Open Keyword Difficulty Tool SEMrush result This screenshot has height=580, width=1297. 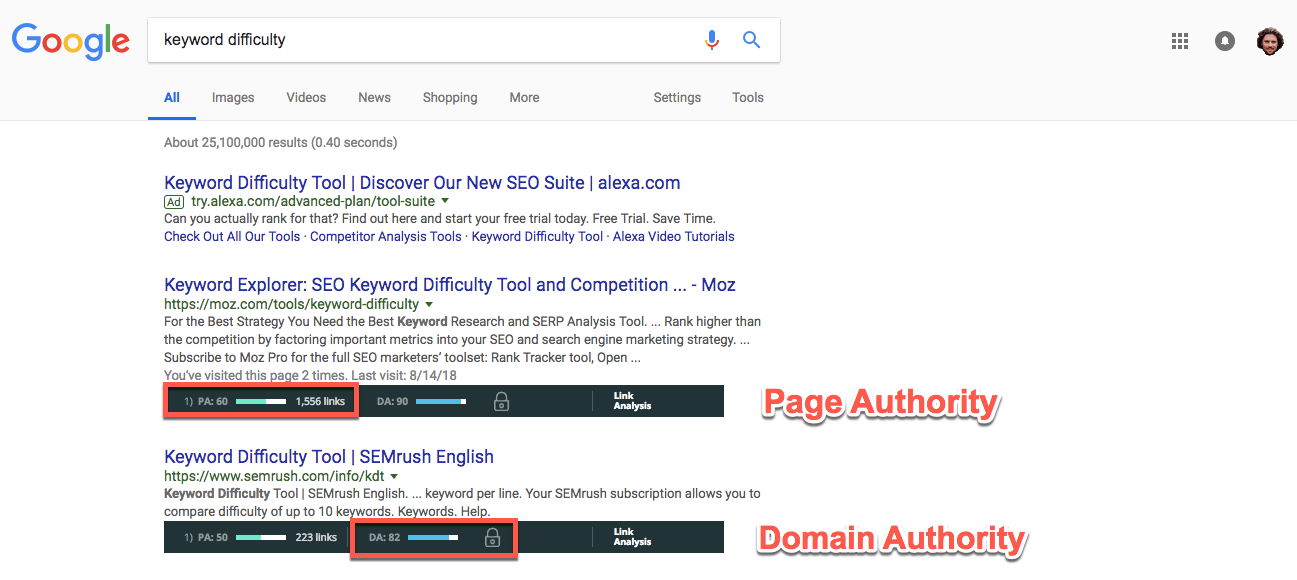329,457
